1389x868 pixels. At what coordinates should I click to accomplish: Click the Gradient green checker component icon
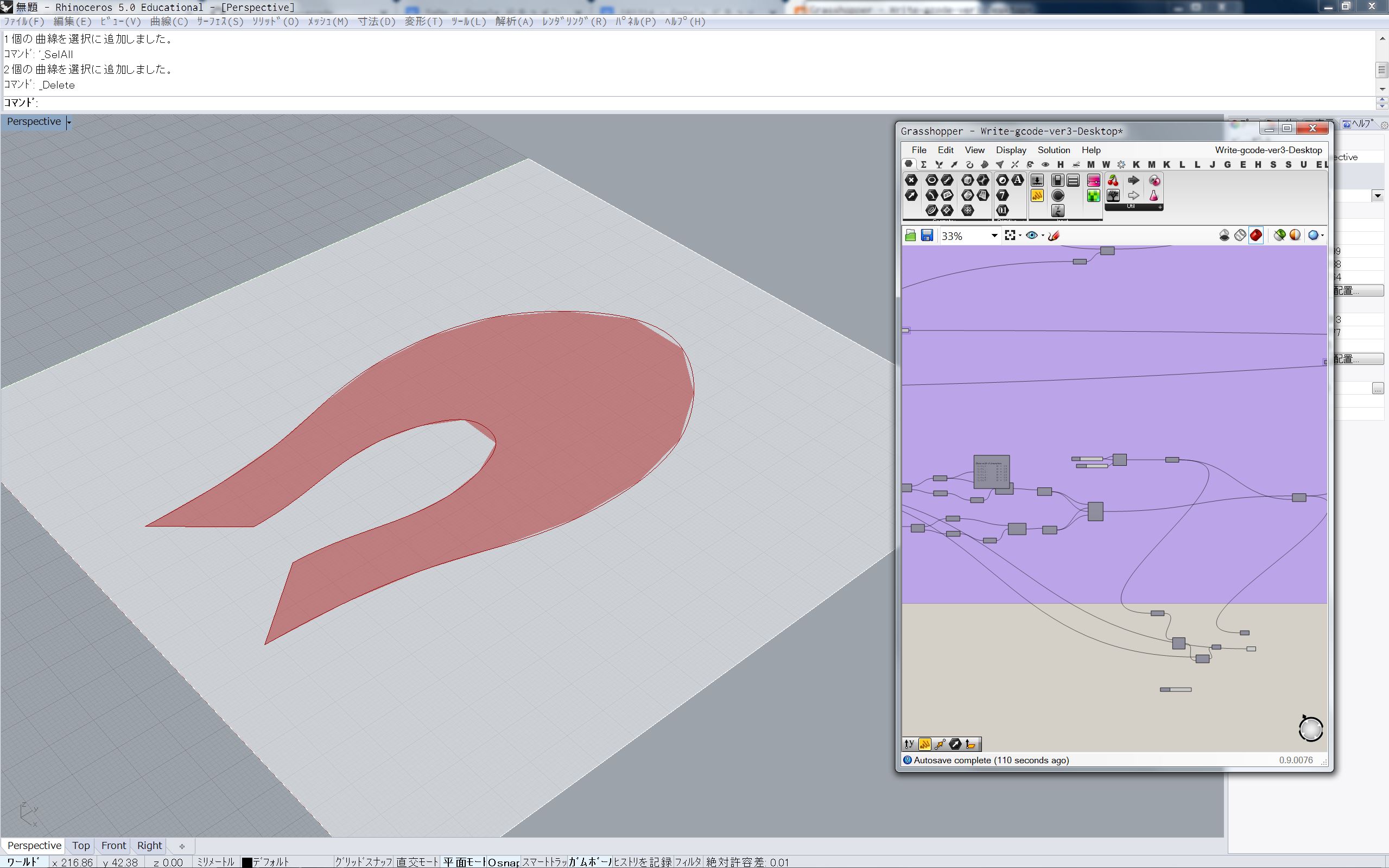(1093, 196)
